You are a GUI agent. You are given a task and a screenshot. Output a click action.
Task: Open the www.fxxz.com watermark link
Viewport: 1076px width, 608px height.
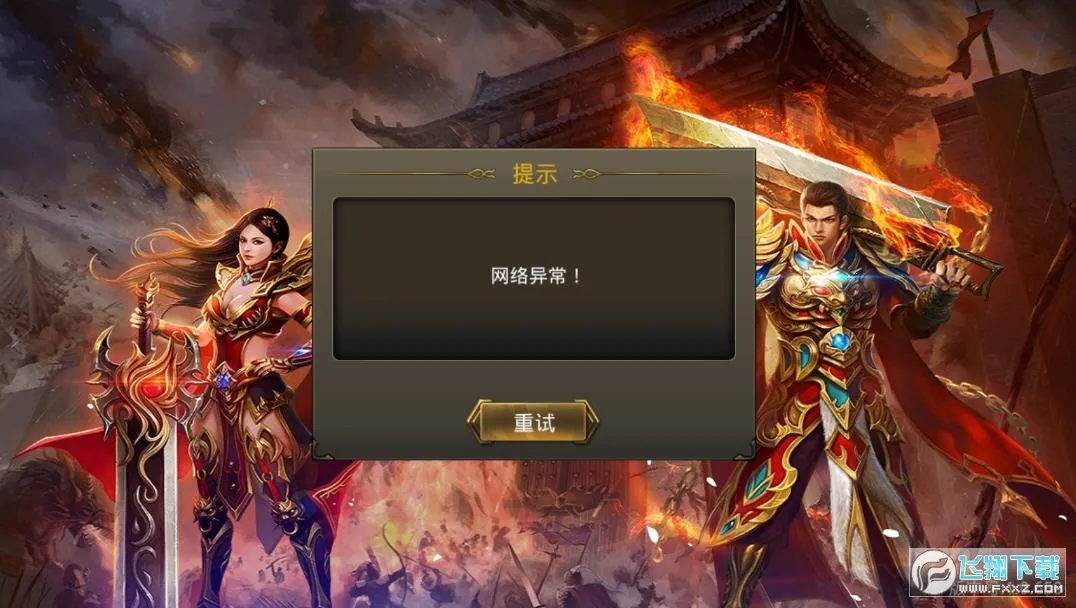tap(1011, 588)
